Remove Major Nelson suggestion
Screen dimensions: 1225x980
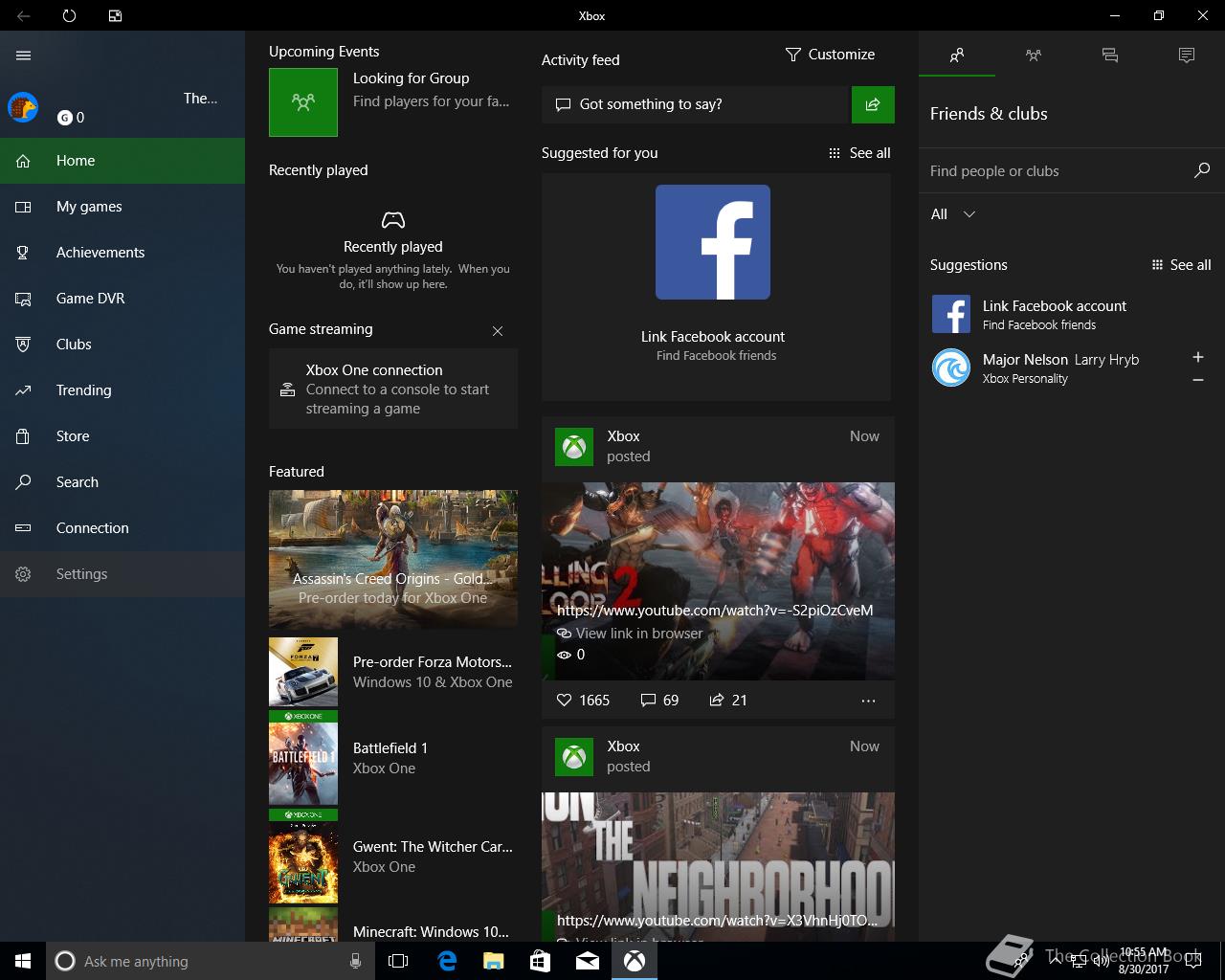[1198, 380]
